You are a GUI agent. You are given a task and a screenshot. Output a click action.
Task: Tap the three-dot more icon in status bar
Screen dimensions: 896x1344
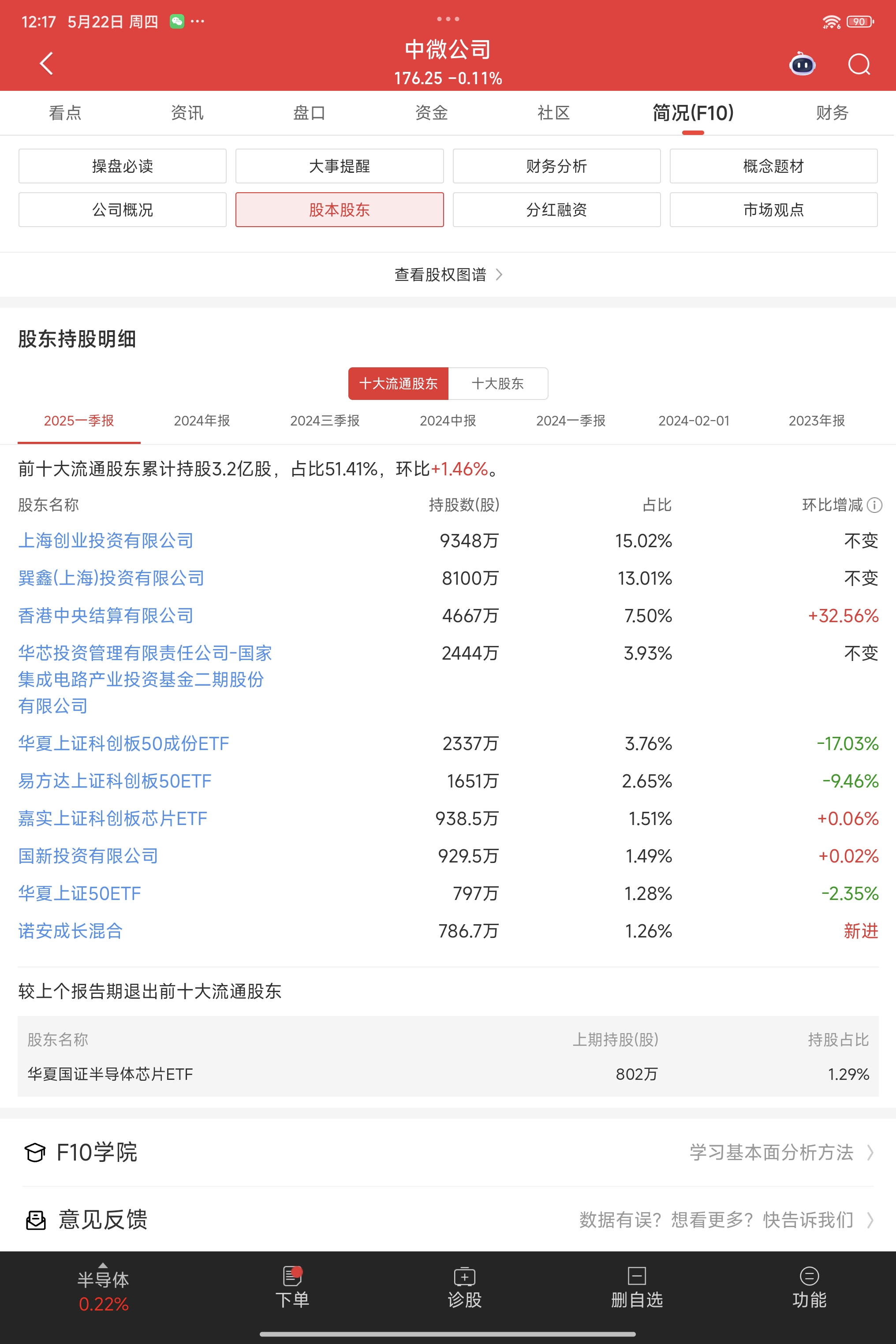198,22
